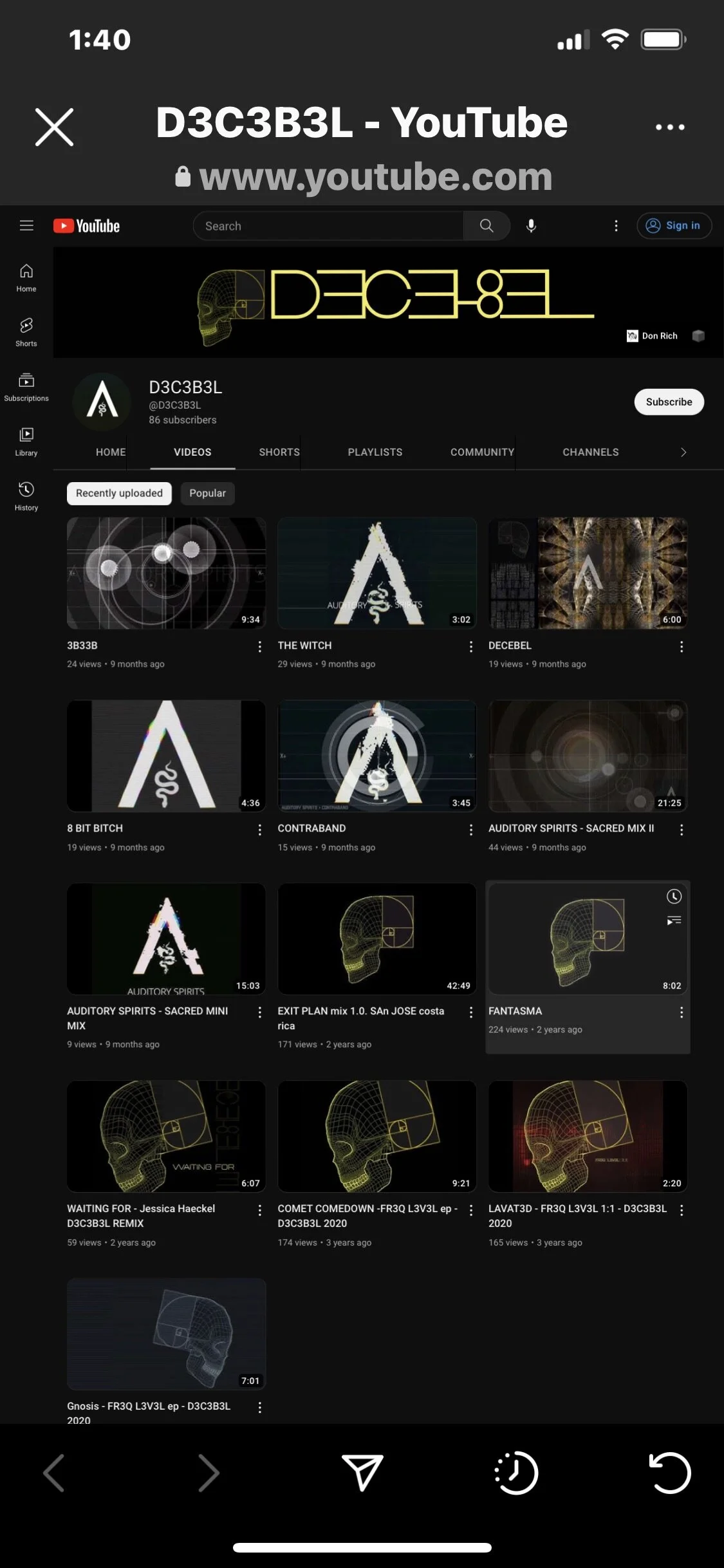Image resolution: width=724 pixels, height=1568 pixels.
Task: Open the FANTASMA video title
Action: click(x=515, y=1011)
